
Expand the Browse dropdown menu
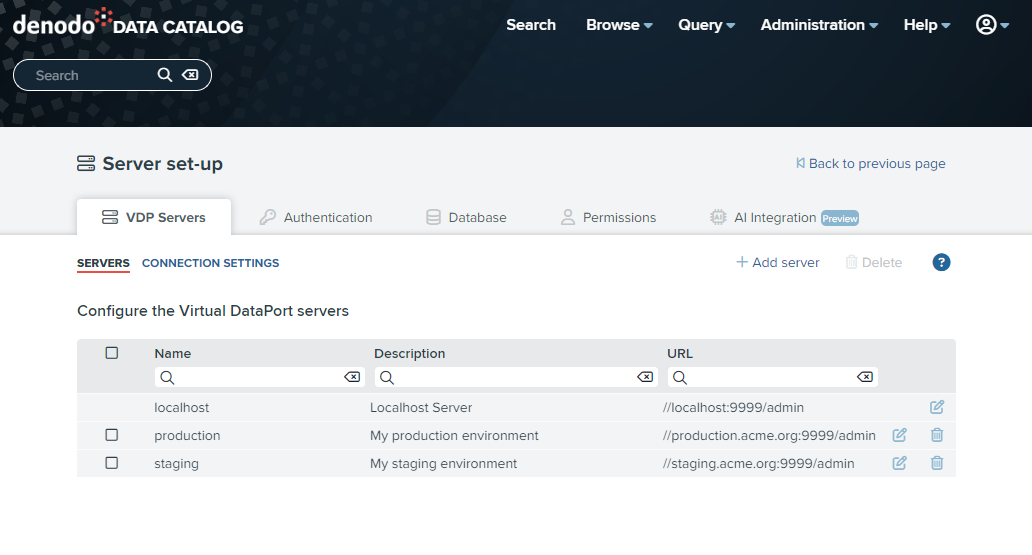click(x=618, y=25)
